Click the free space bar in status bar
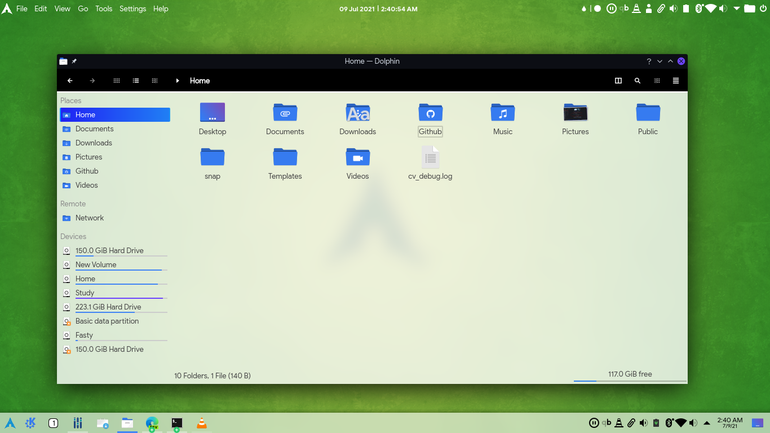Screen dimensions: 770x433 point(630,380)
